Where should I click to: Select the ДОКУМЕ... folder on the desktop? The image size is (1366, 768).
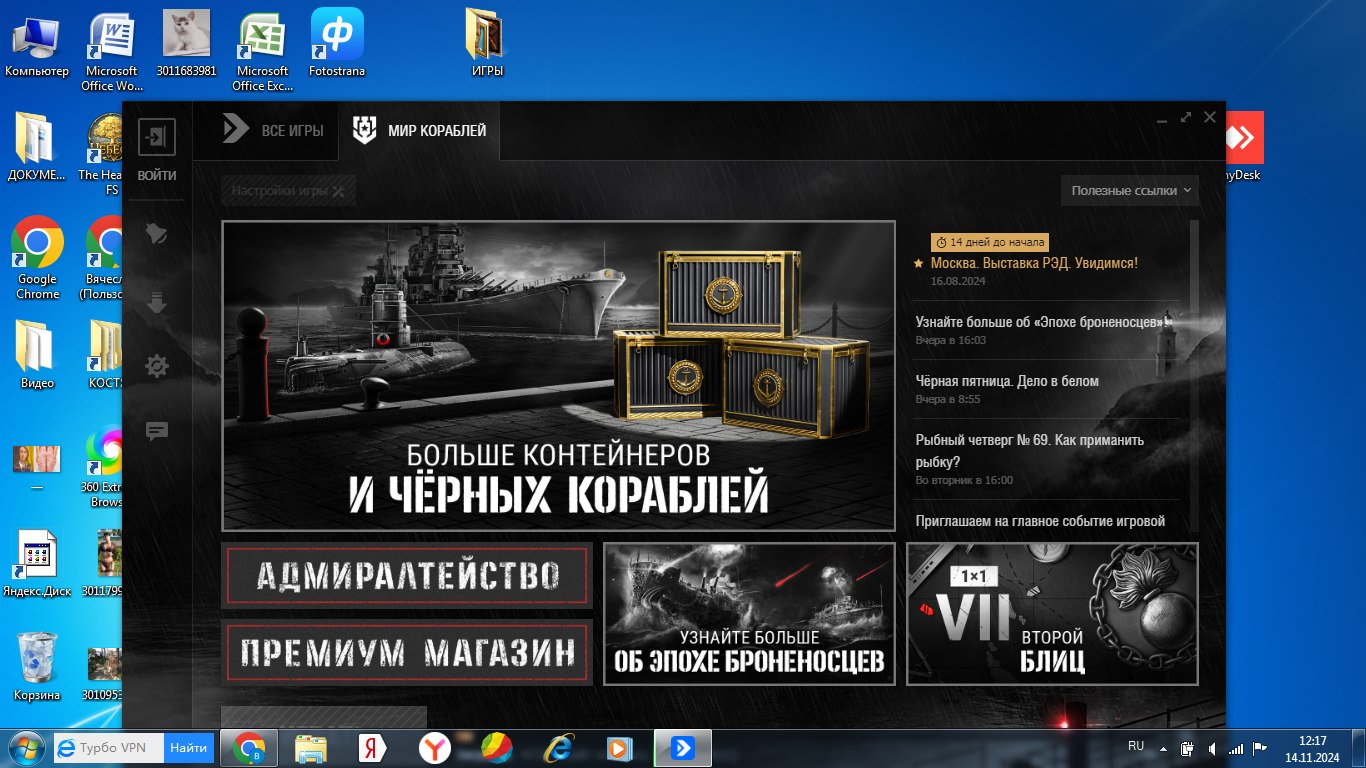pos(37,146)
